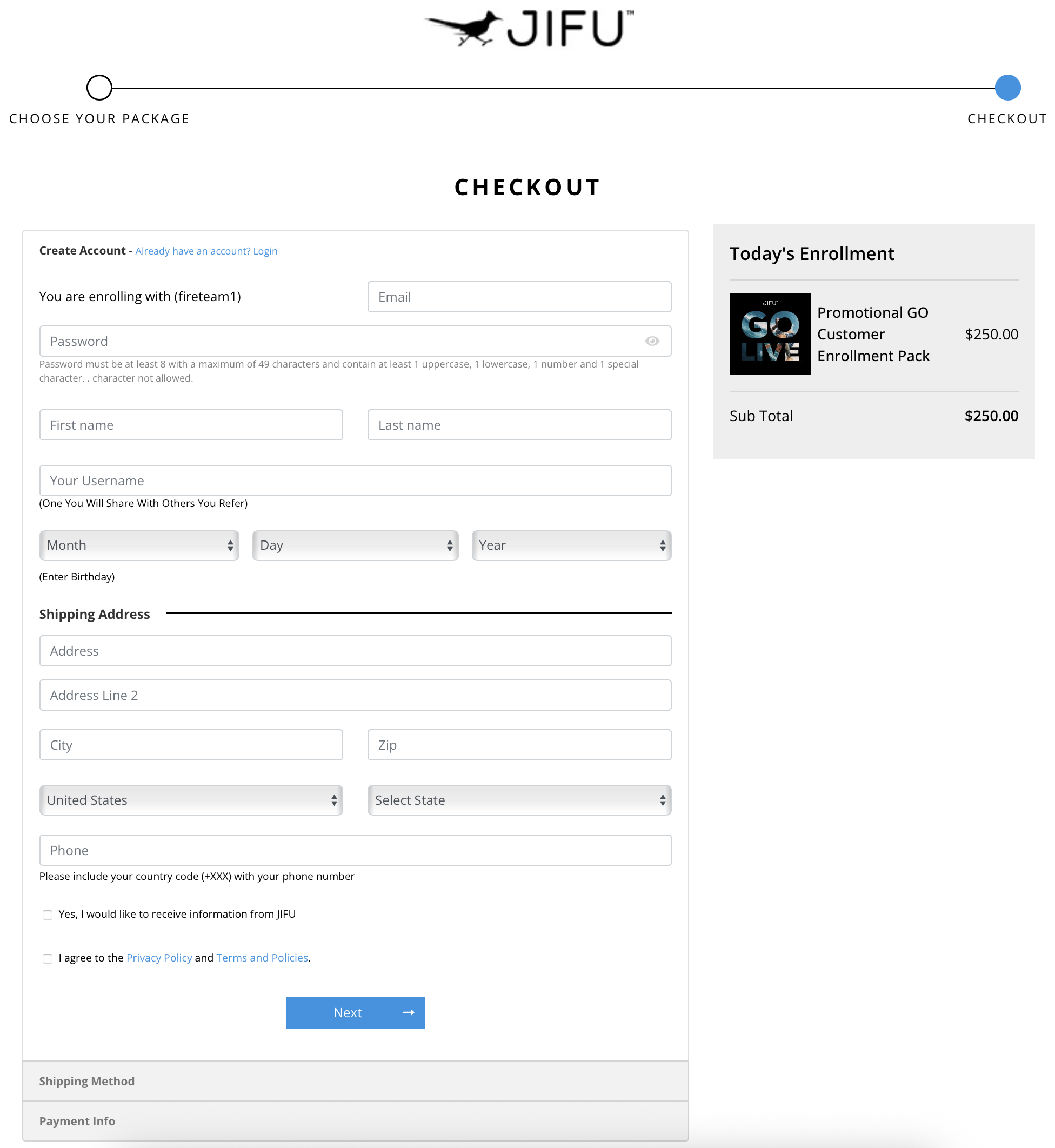Viewport: 1055px width, 1148px height.
Task: Focus the Email input field
Action: 519,297
